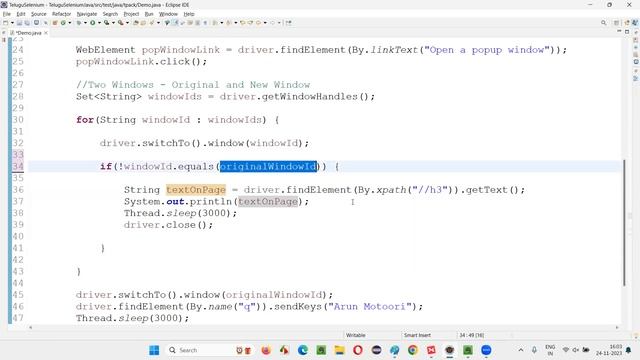This screenshot has width=640, height=360.
Task: Open Google Chrome from the taskbar
Action: point(413,350)
